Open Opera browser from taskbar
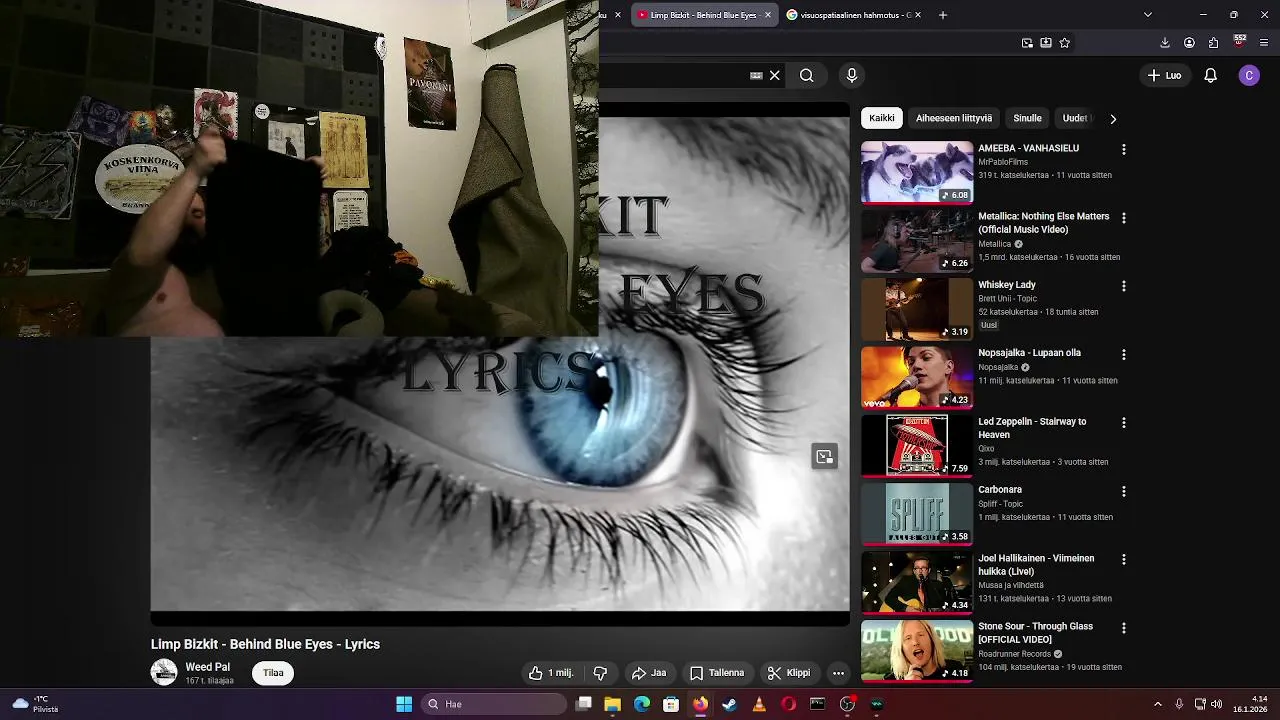 click(789, 704)
